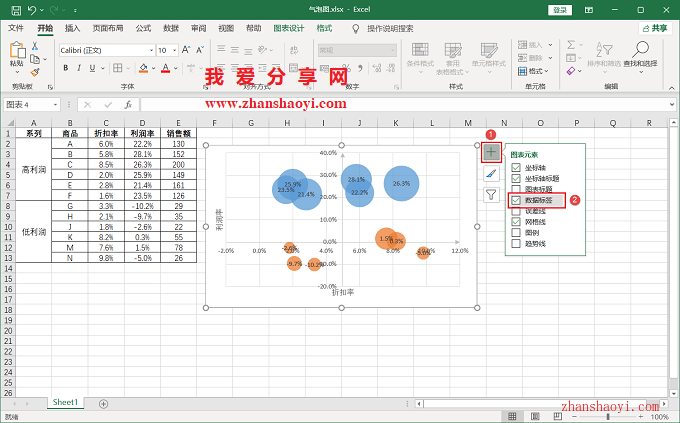Click the Font Color red A swatch
Viewport: 680px width, 423px height.
point(166,68)
